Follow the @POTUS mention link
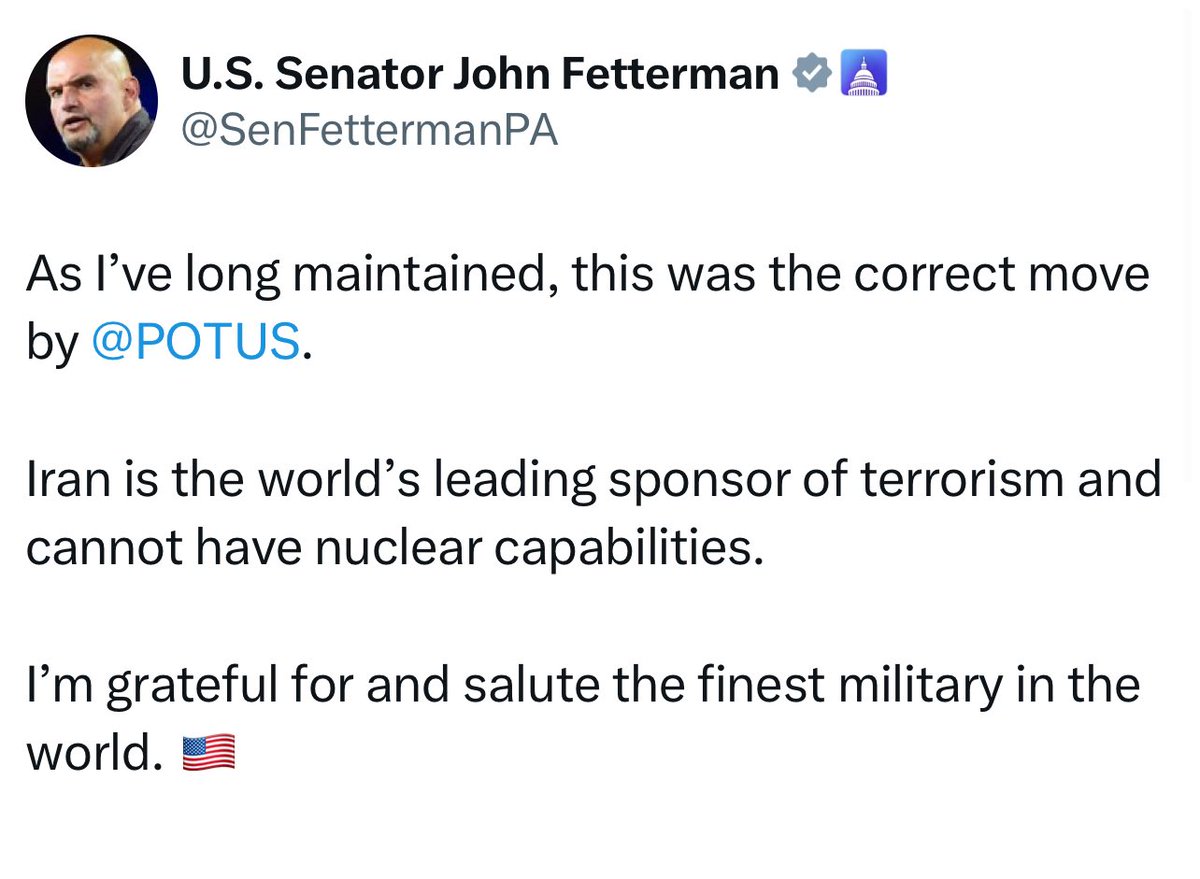Image resolution: width=1200 pixels, height=879 pixels. click(195, 342)
